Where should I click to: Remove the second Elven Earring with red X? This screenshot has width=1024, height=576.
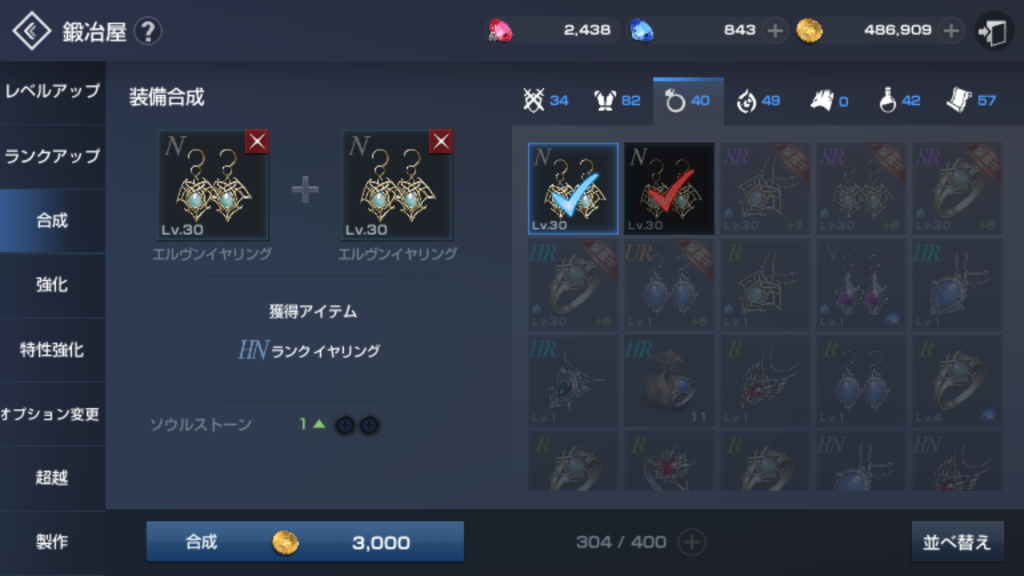(x=441, y=141)
